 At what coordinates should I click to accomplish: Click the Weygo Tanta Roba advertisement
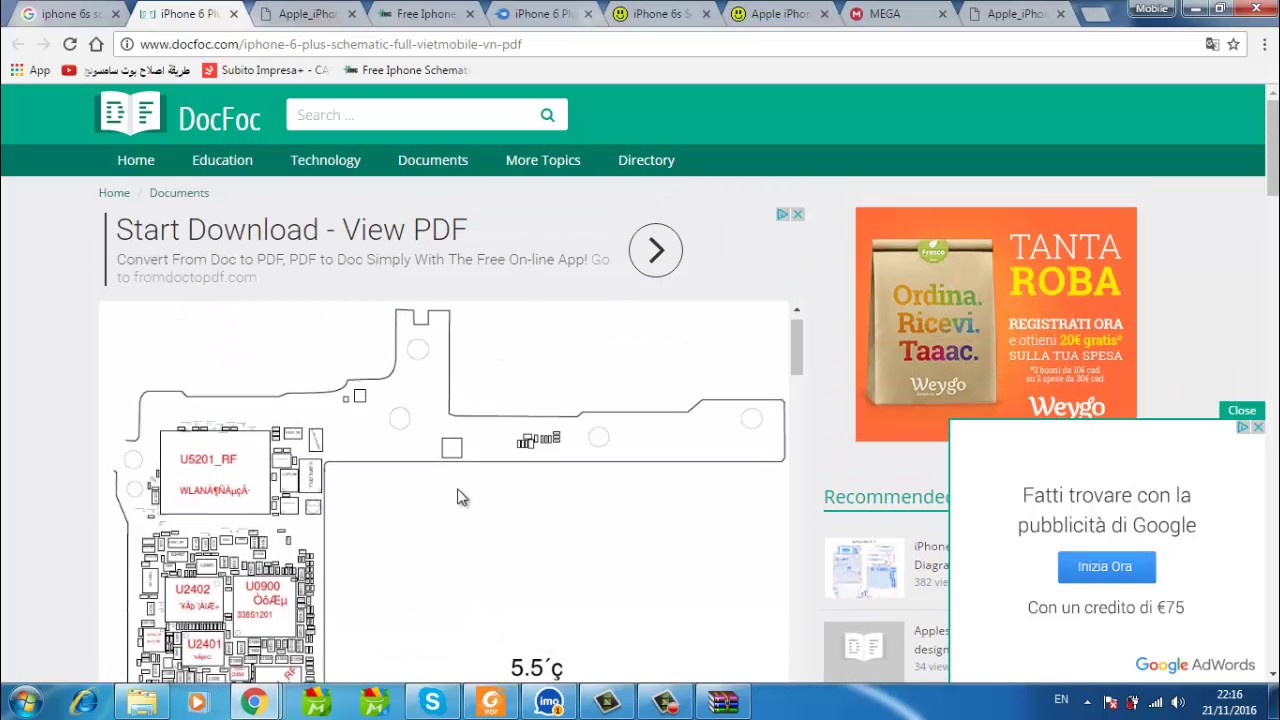pyautogui.click(x=996, y=324)
